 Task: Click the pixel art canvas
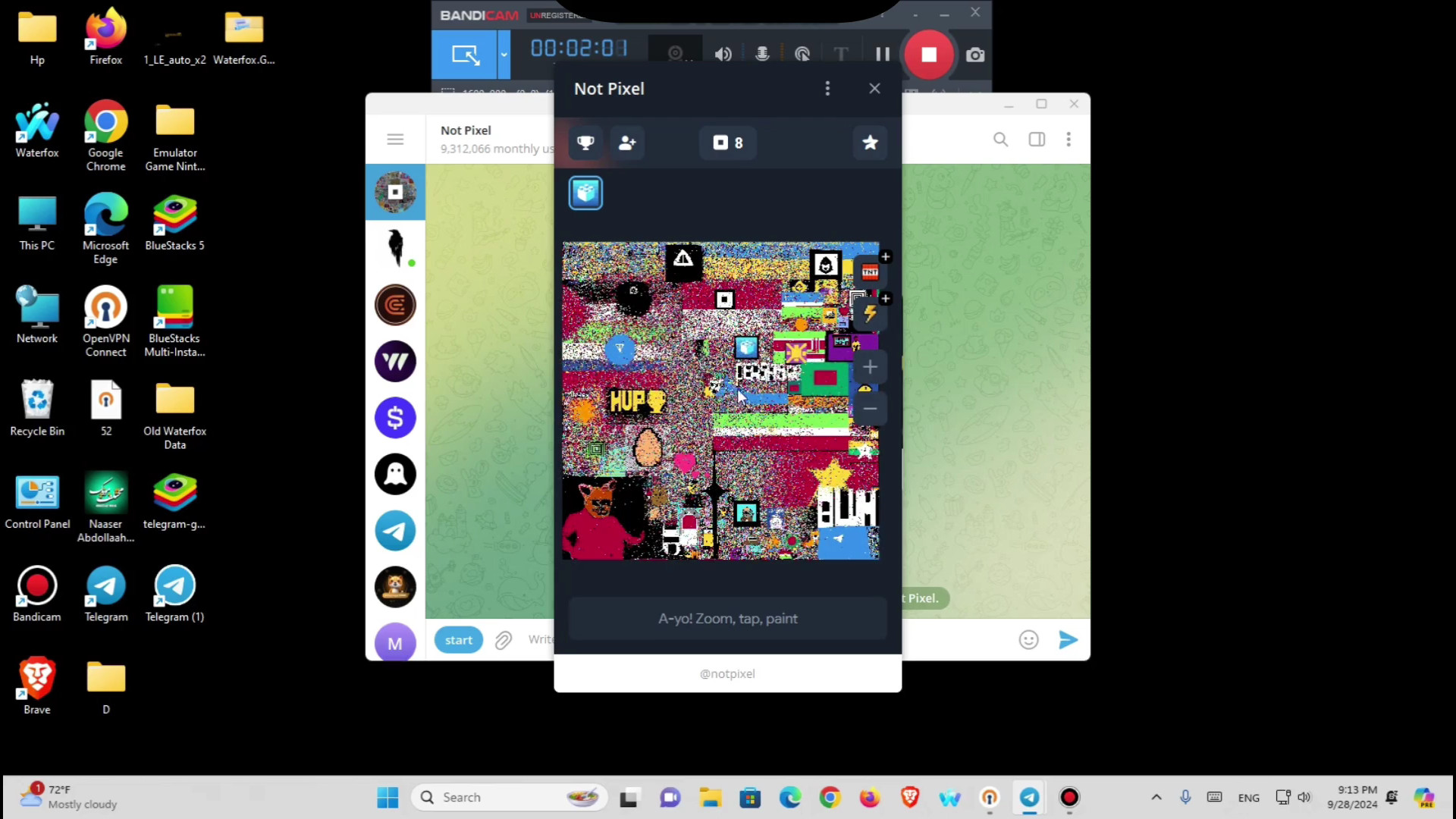[720, 401]
